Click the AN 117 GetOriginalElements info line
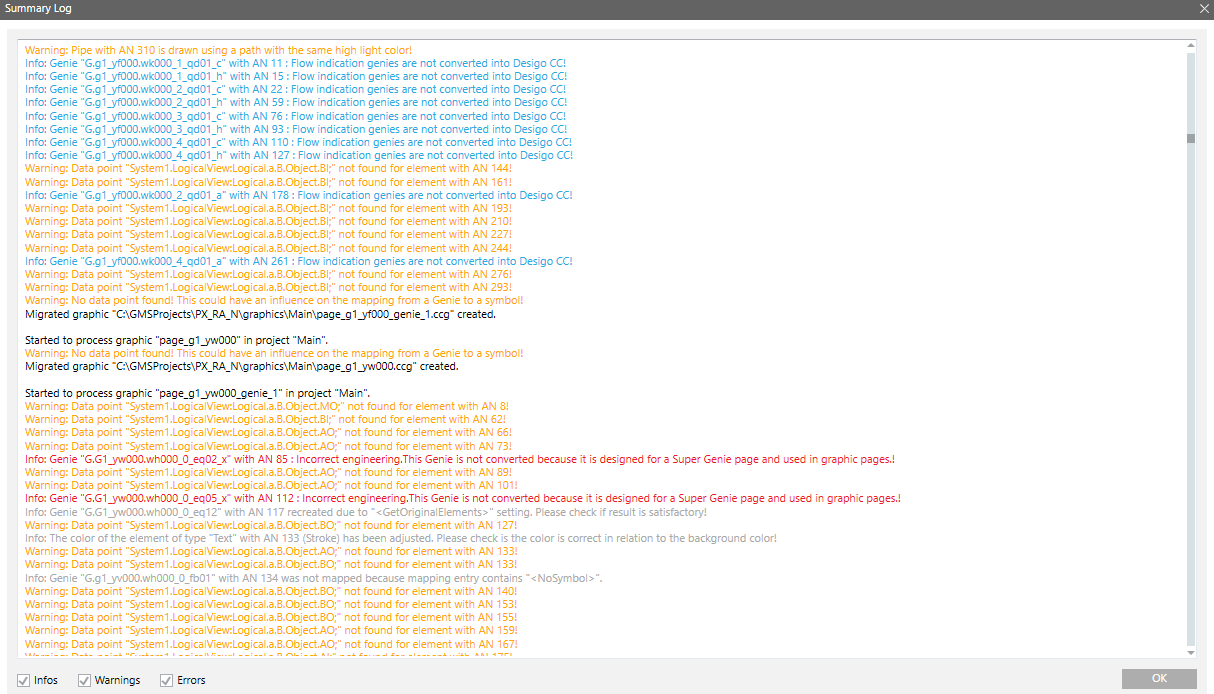Viewport: 1214px width, 694px height. [365, 512]
